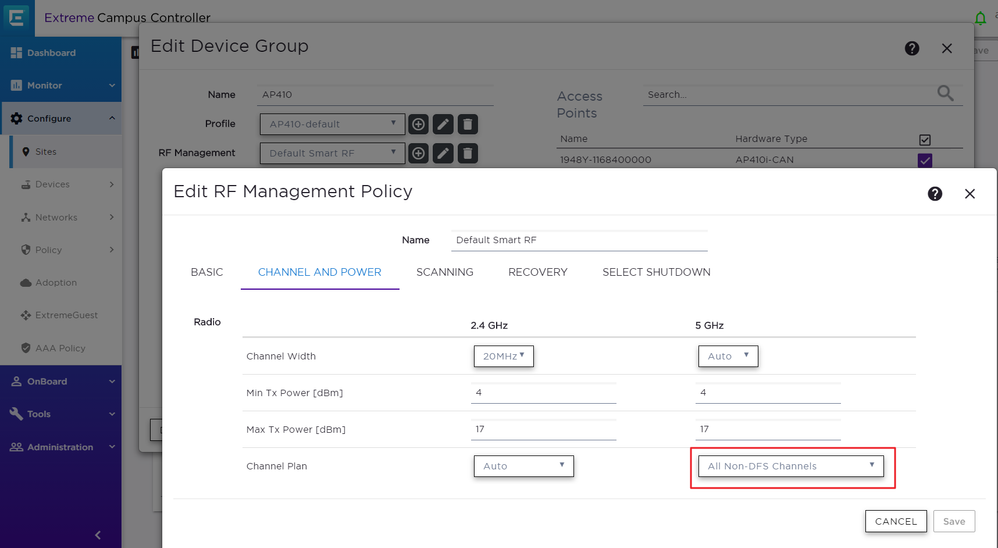The height and width of the screenshot is (548, 998).
Task: Open the 5 GHz Channel Plan dropdown
Action: point(790,466)
